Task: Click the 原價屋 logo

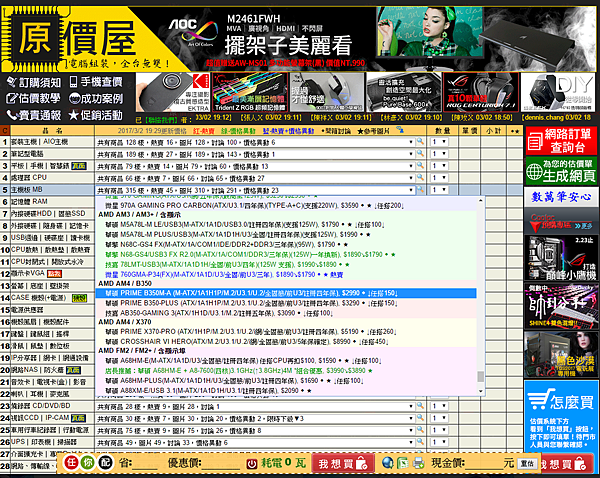Action: point(78,39)
